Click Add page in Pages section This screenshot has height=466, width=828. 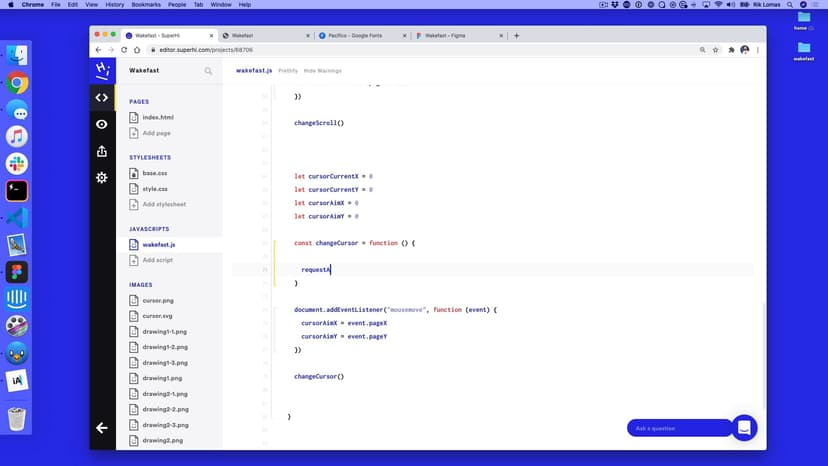click(156, 133)
